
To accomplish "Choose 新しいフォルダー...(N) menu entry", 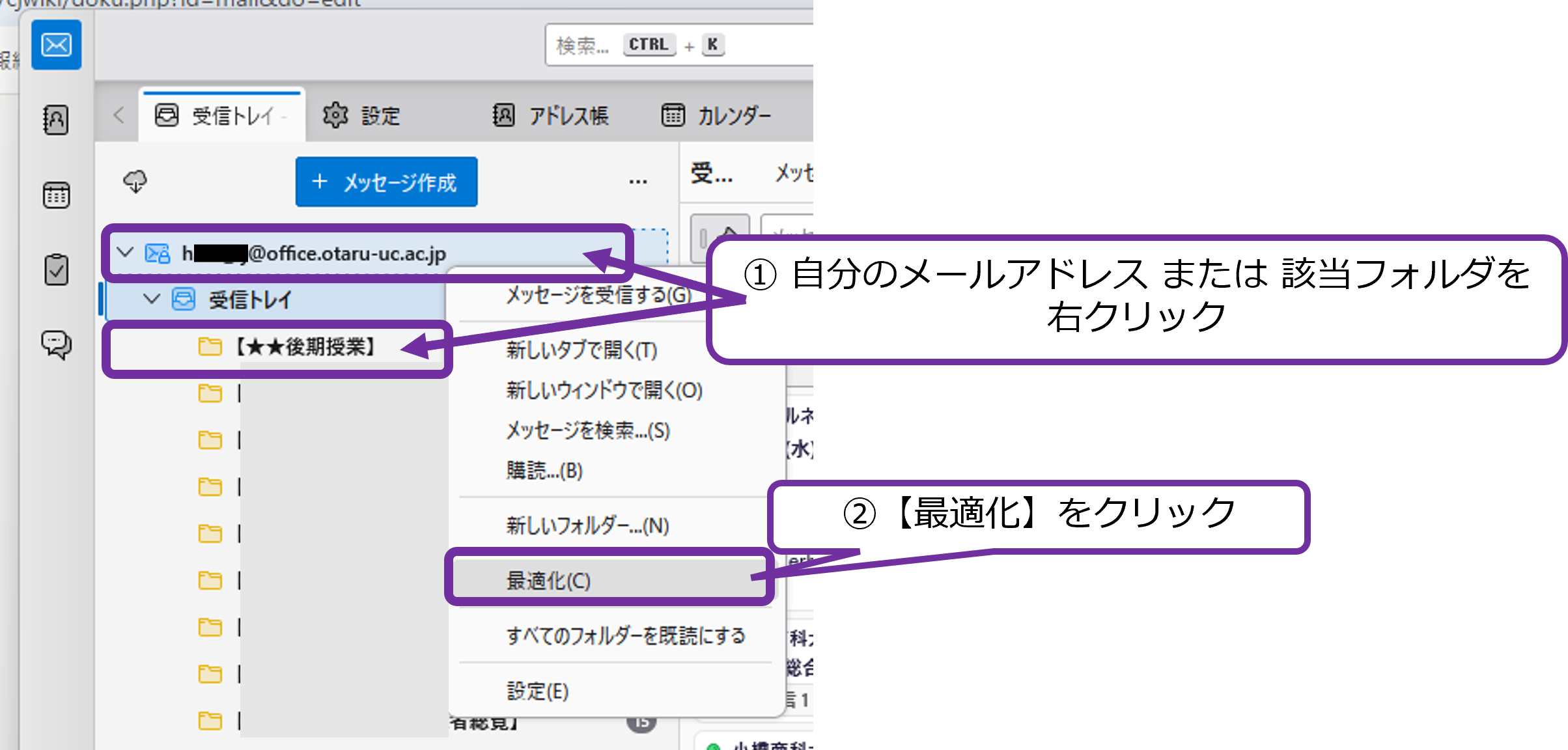I will 587,525.
